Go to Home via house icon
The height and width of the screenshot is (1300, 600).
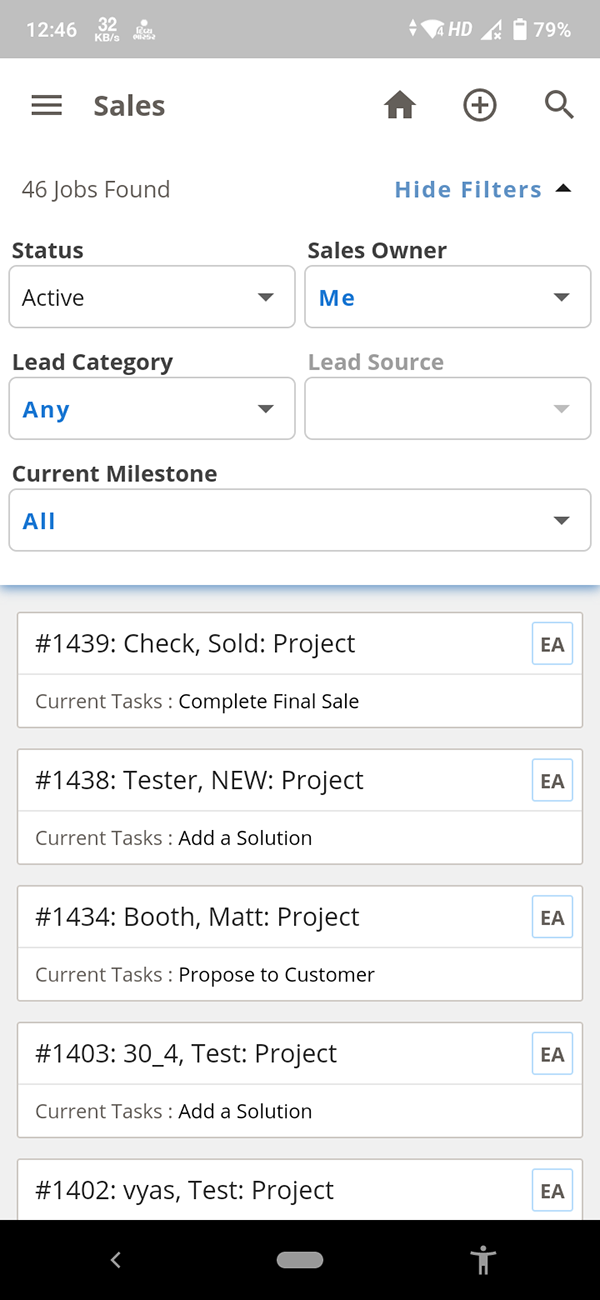point(400,106)
